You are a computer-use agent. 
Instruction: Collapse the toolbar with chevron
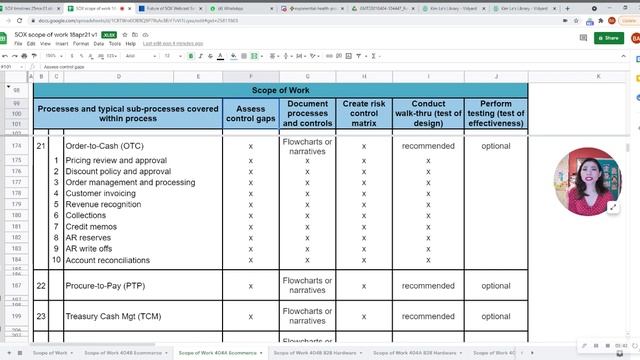[623, 56]
